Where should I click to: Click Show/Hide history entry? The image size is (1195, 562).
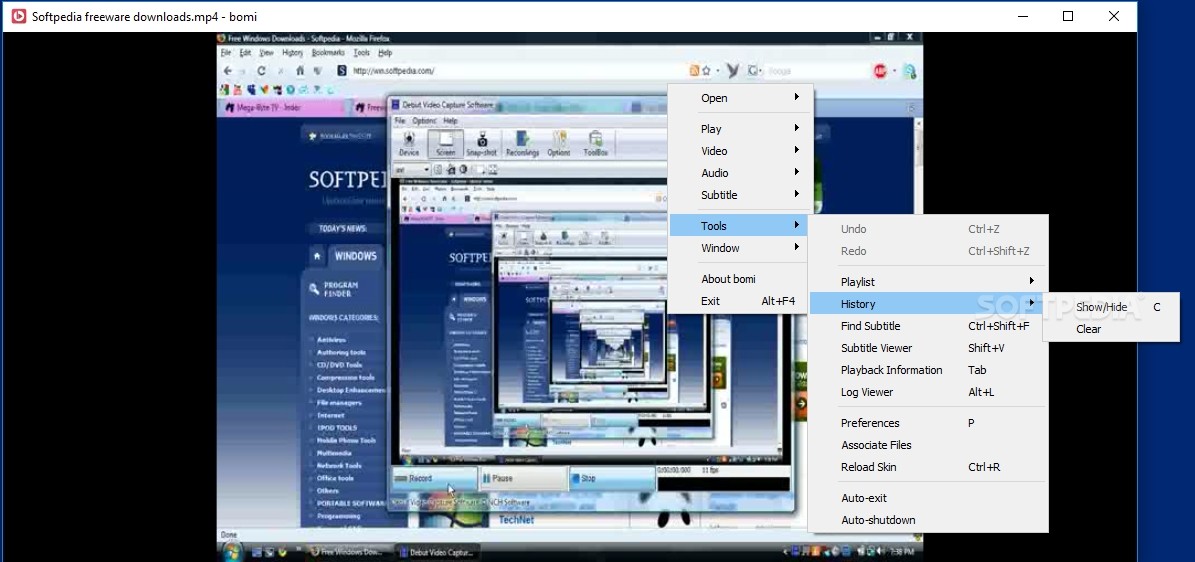pyautogui.click(x=1112, y=307)
